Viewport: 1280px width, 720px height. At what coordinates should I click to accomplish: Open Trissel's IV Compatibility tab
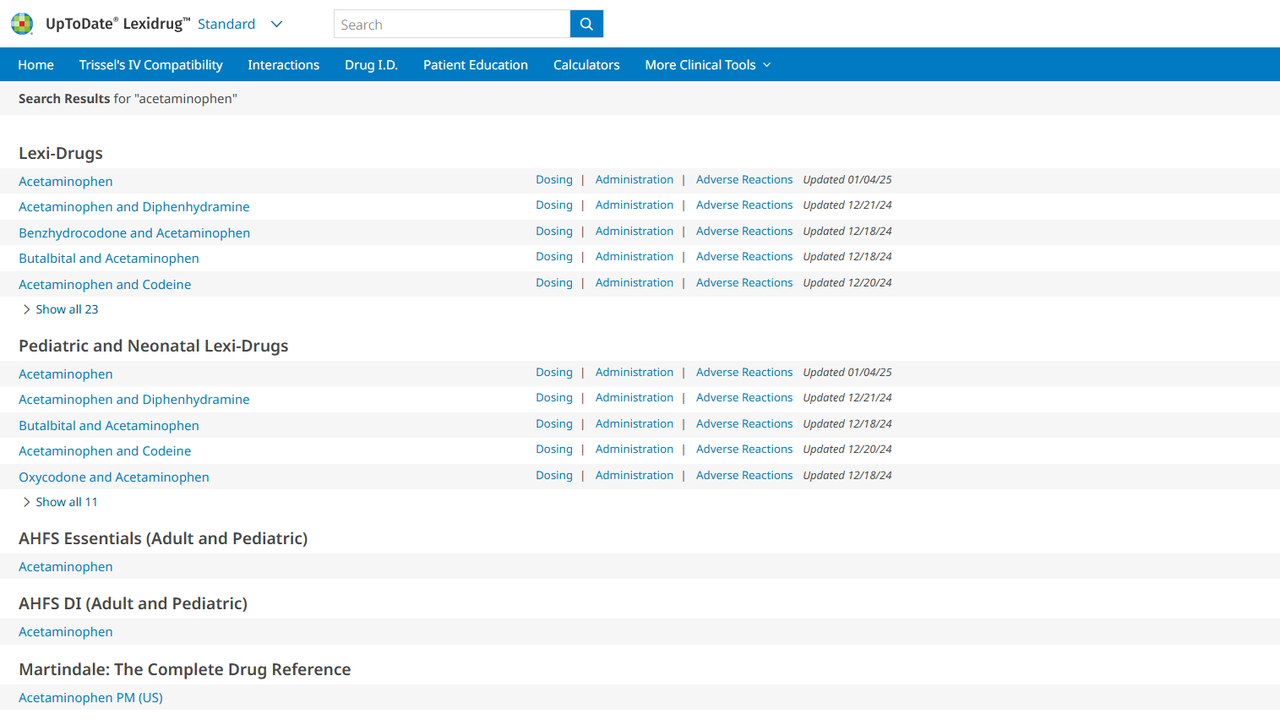coord(151,65)
